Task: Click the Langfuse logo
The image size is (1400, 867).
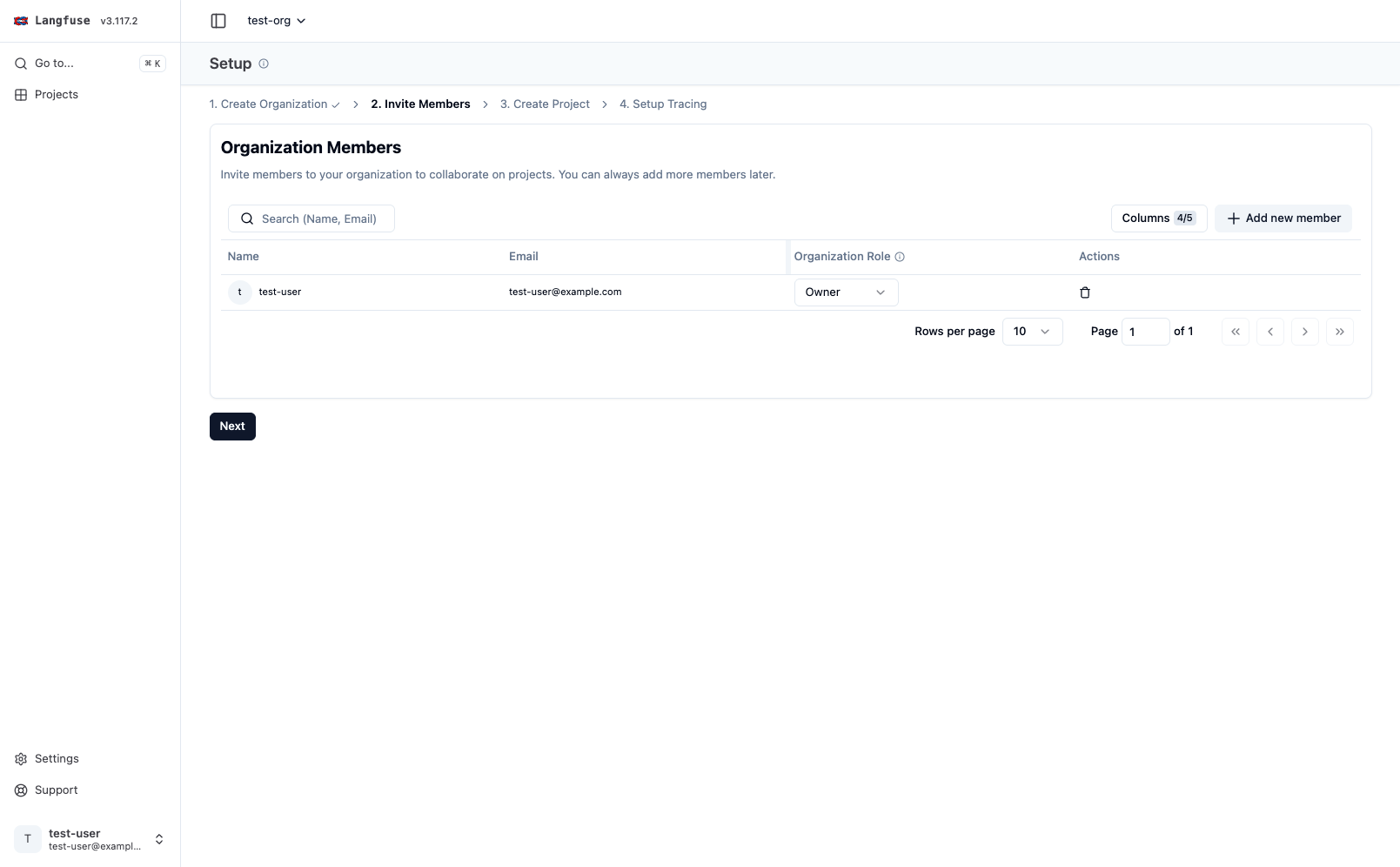Action: (x=22, y=21)
